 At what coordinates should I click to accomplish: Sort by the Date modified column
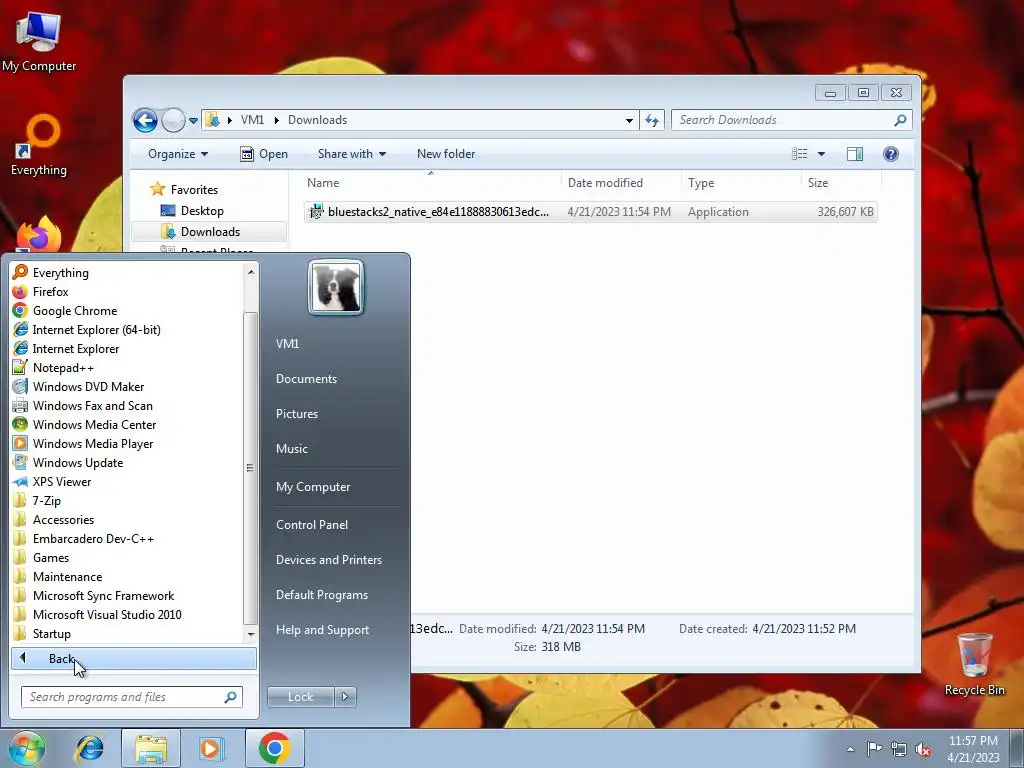tap(620, 183)
